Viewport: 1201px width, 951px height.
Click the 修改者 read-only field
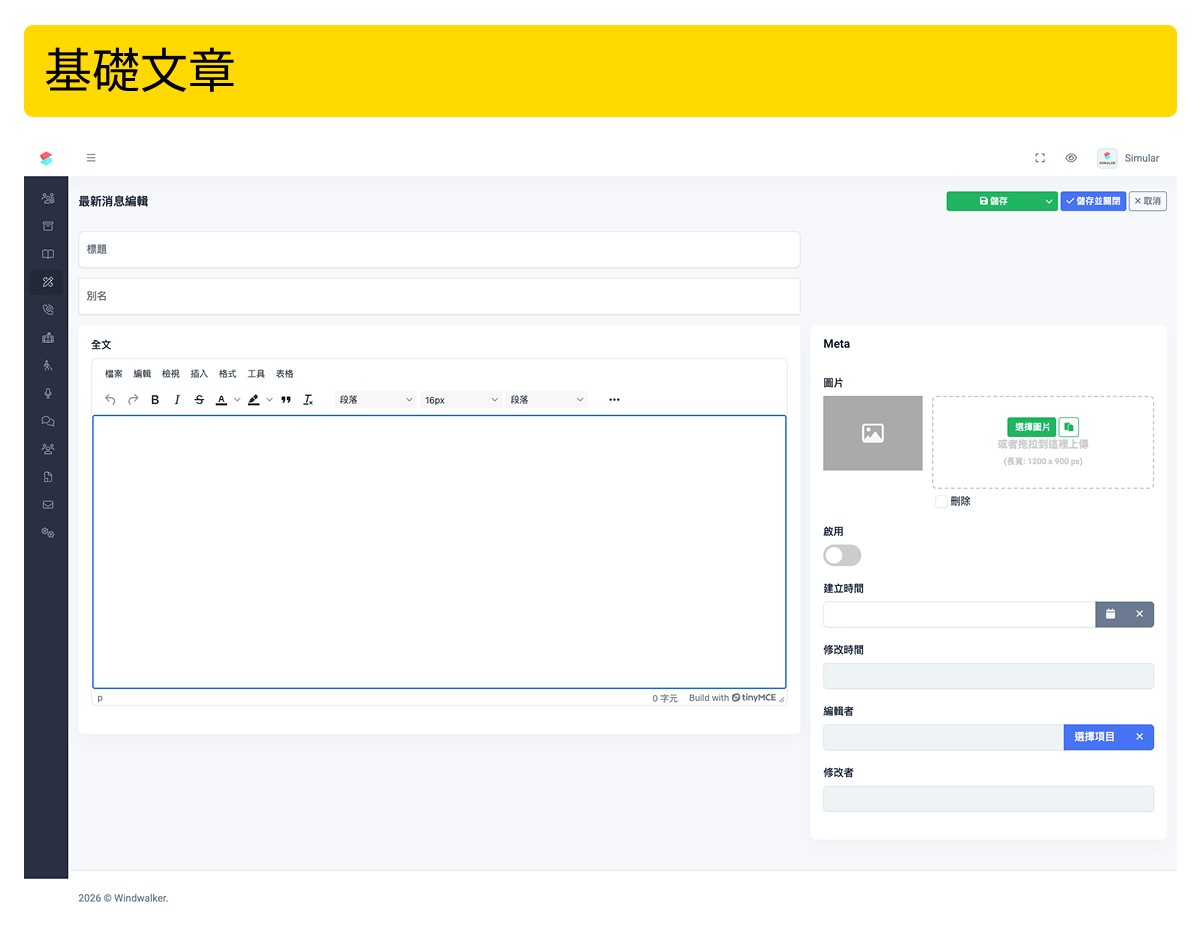pyautogui.click(x=988, y=799)
